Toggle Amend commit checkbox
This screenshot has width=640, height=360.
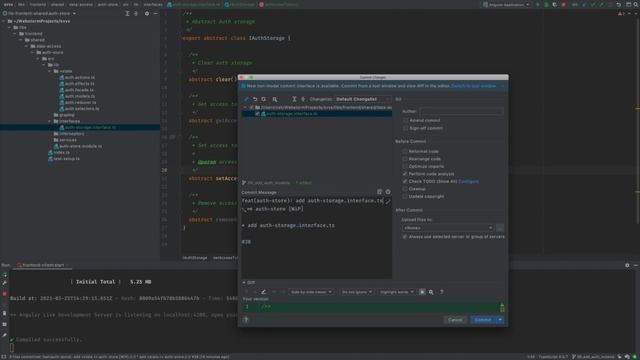tap(405, 120)
